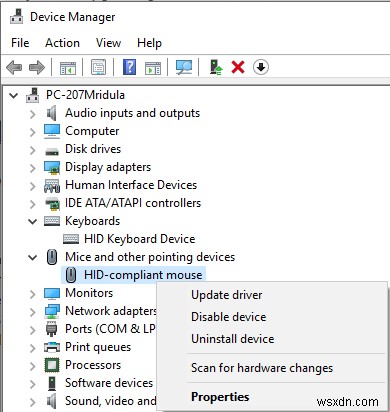
Task: Open the Action menu
Action: coord(62,43)
